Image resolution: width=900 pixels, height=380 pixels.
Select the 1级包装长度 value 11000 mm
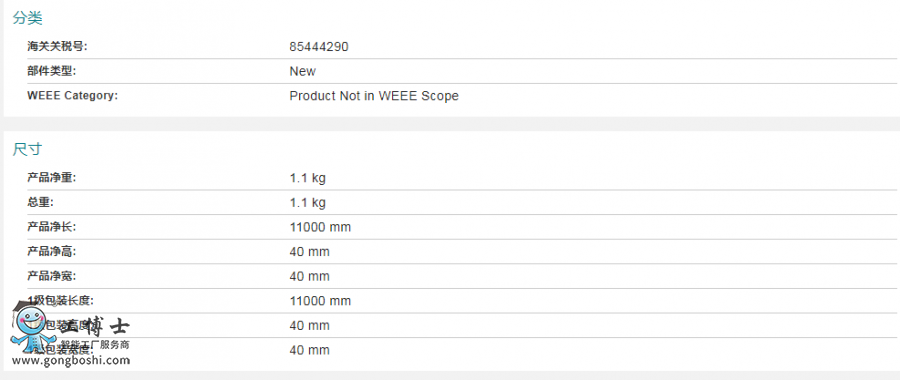click(x=320, y=301)
